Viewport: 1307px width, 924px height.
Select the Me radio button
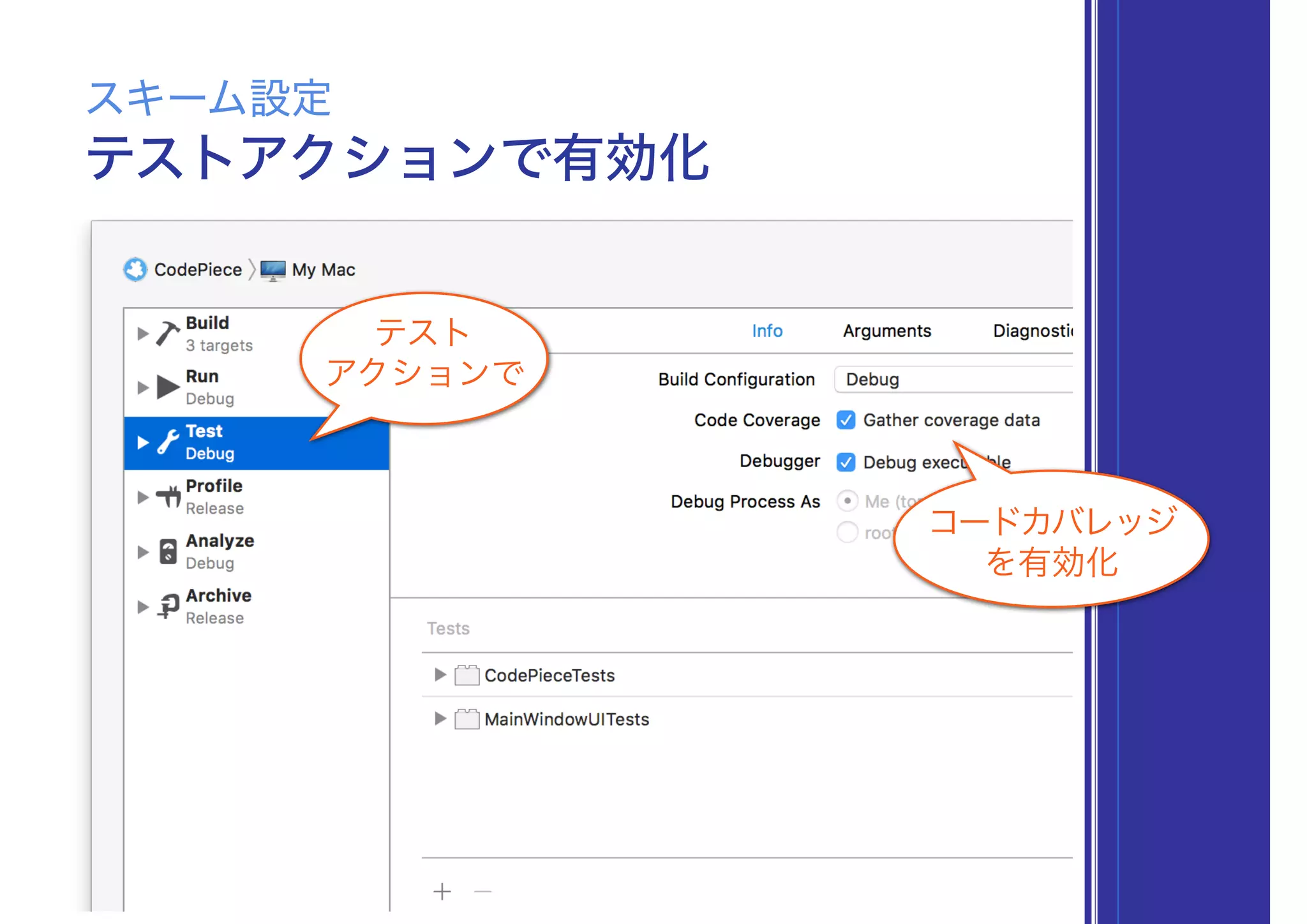(x=847, y=501)
